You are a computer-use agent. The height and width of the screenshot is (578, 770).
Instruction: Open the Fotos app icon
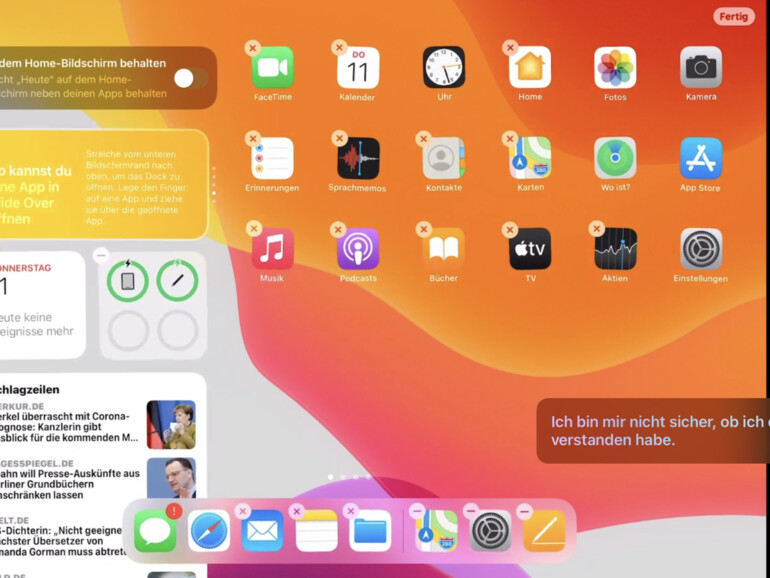[x=615, y=67]
